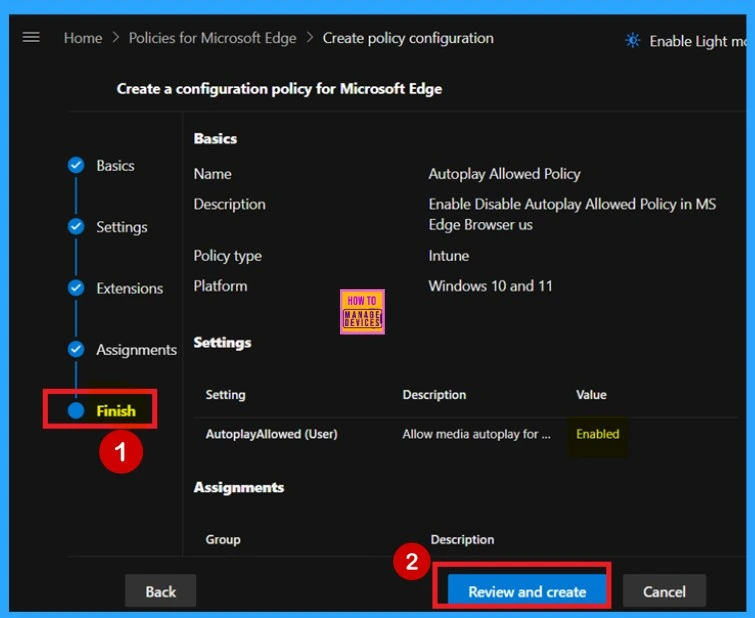Click 'Allow media autoplay for ...' description
755x618 pixels.
click(x=476, y=434)
